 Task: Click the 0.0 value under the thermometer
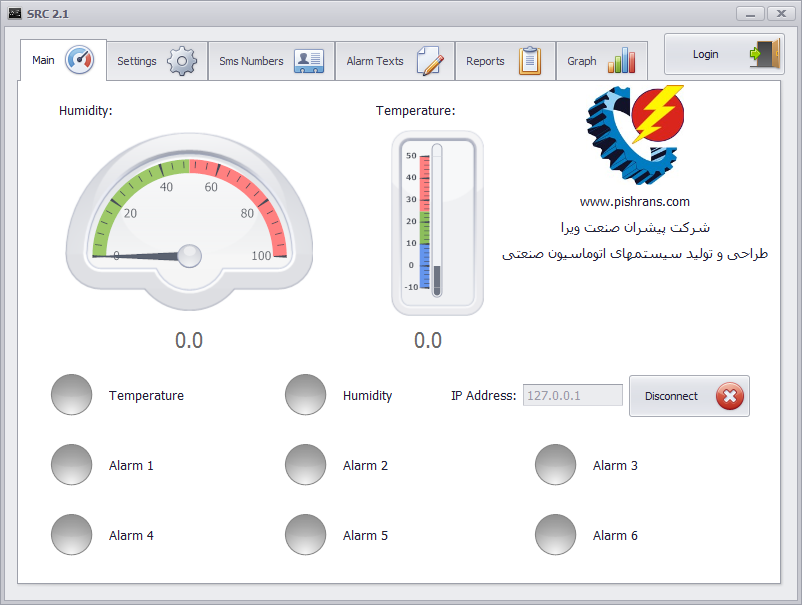click(x=428, y=341)
